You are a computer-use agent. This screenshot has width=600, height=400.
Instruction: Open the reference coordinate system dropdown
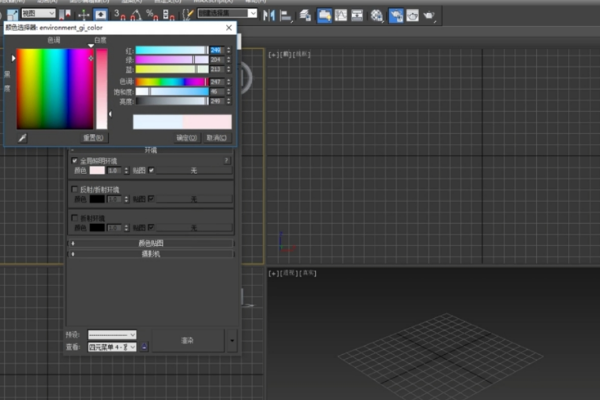point(38,13)
